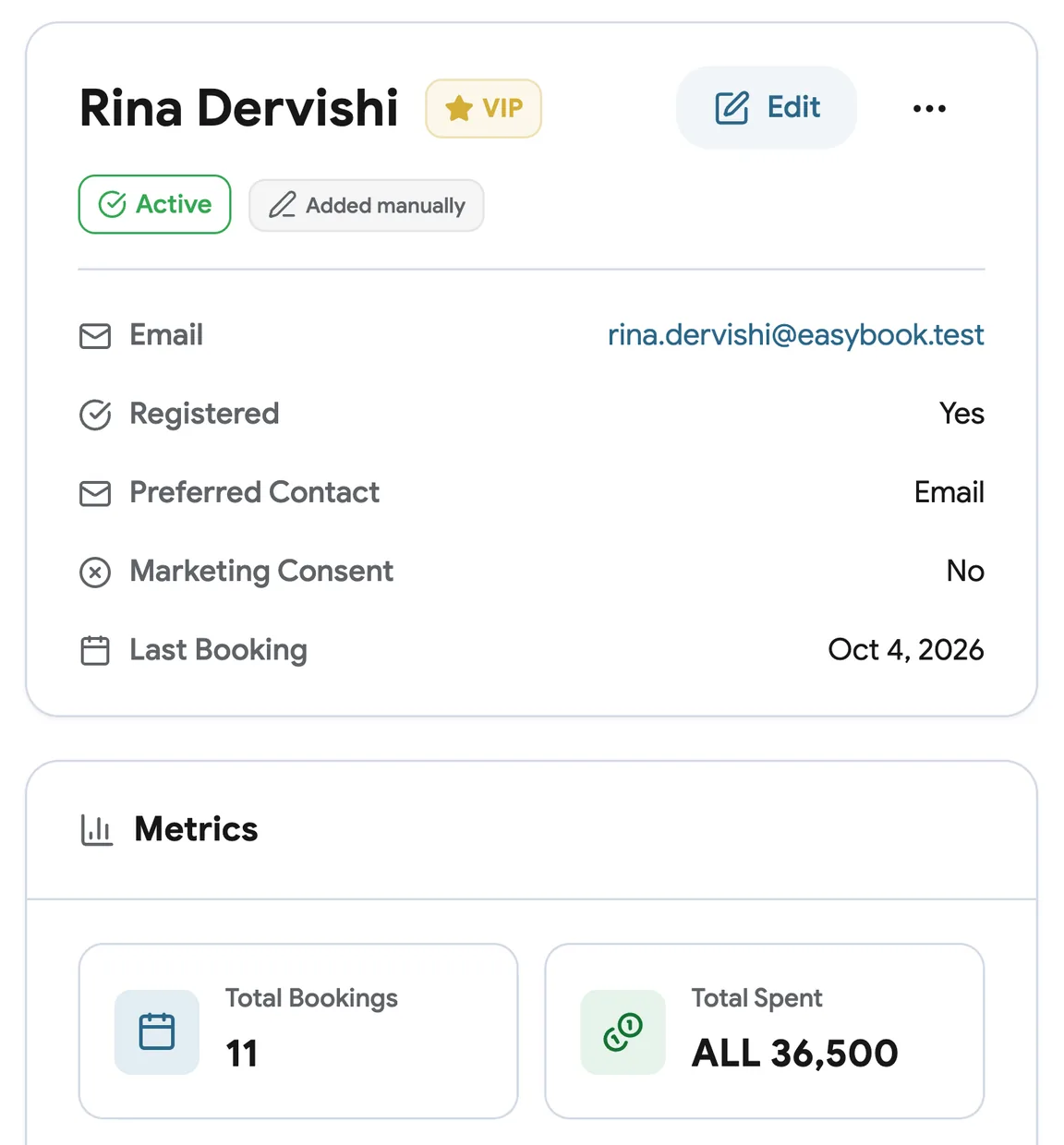The width and height of the screenshot is (1064, 1145).
Task: Click the bar chart icon next to Metrics
Action: (x=96, y=830)
